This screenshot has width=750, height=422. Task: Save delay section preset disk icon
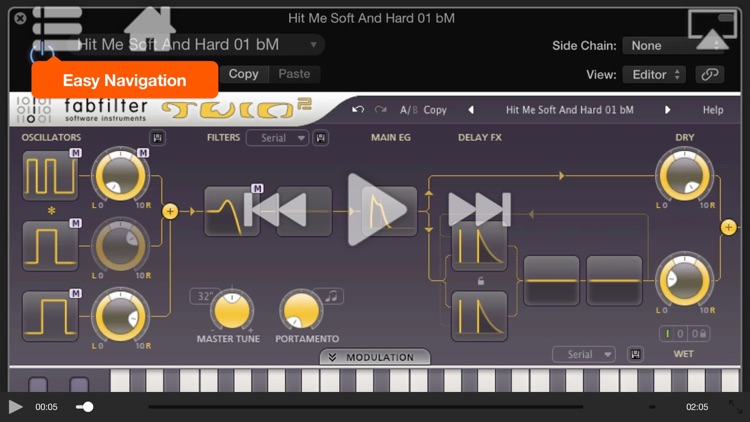(635, 355)
